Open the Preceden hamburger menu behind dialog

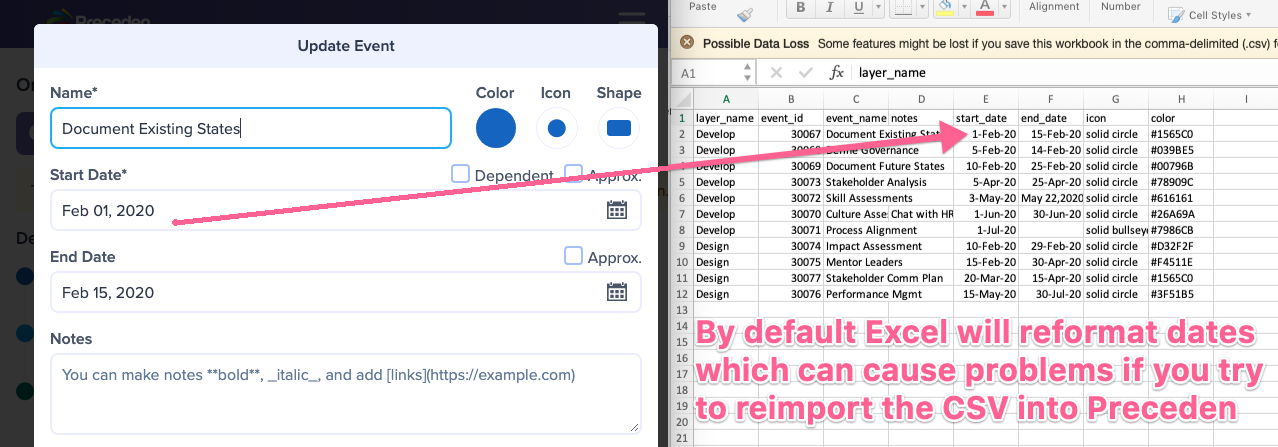(631, 17)
